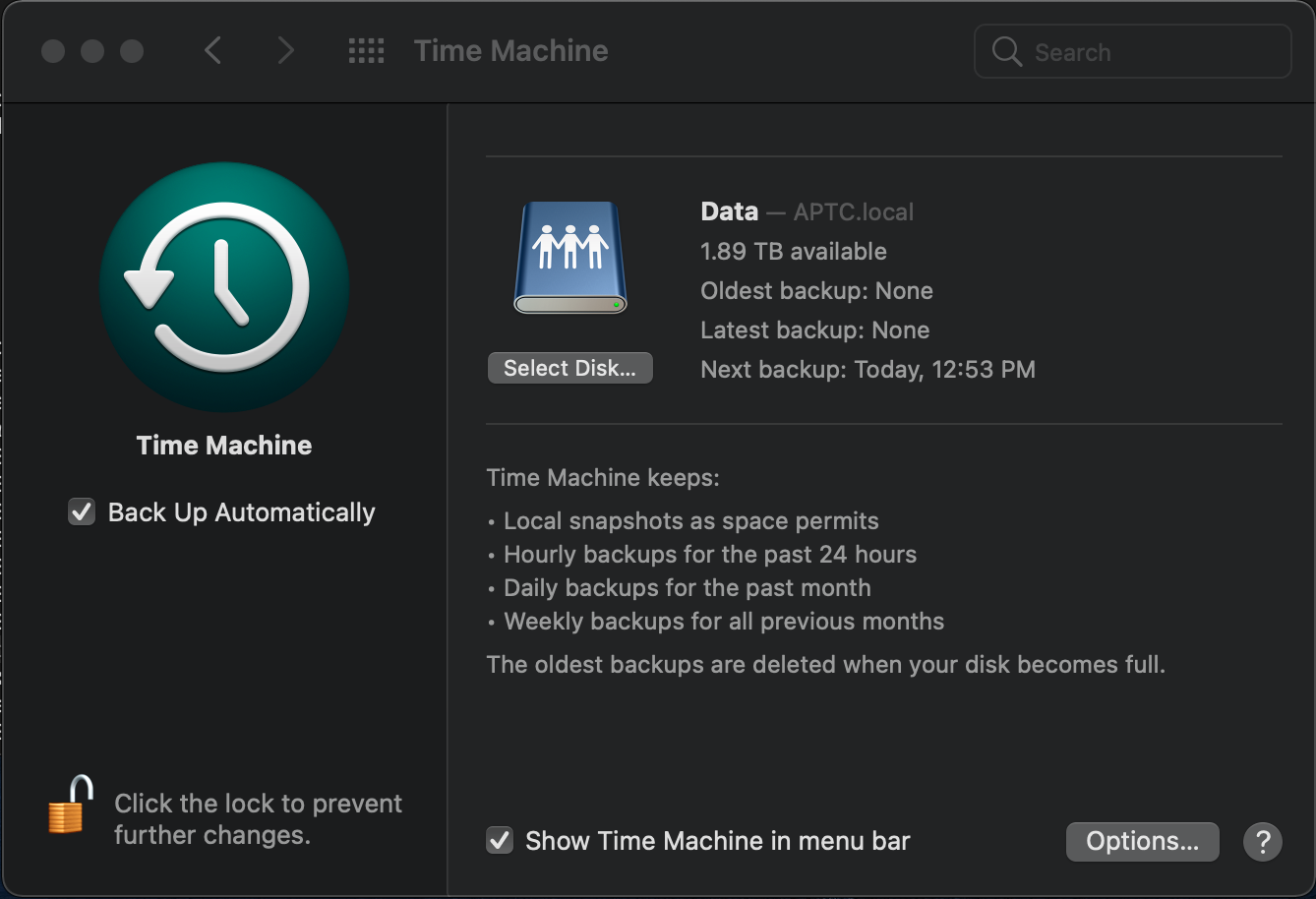Image resolution: width=1316 pixels, height=899 pixels.
Task: Uncheck Show Time Machine in menu bar
Action: [500, 841]
